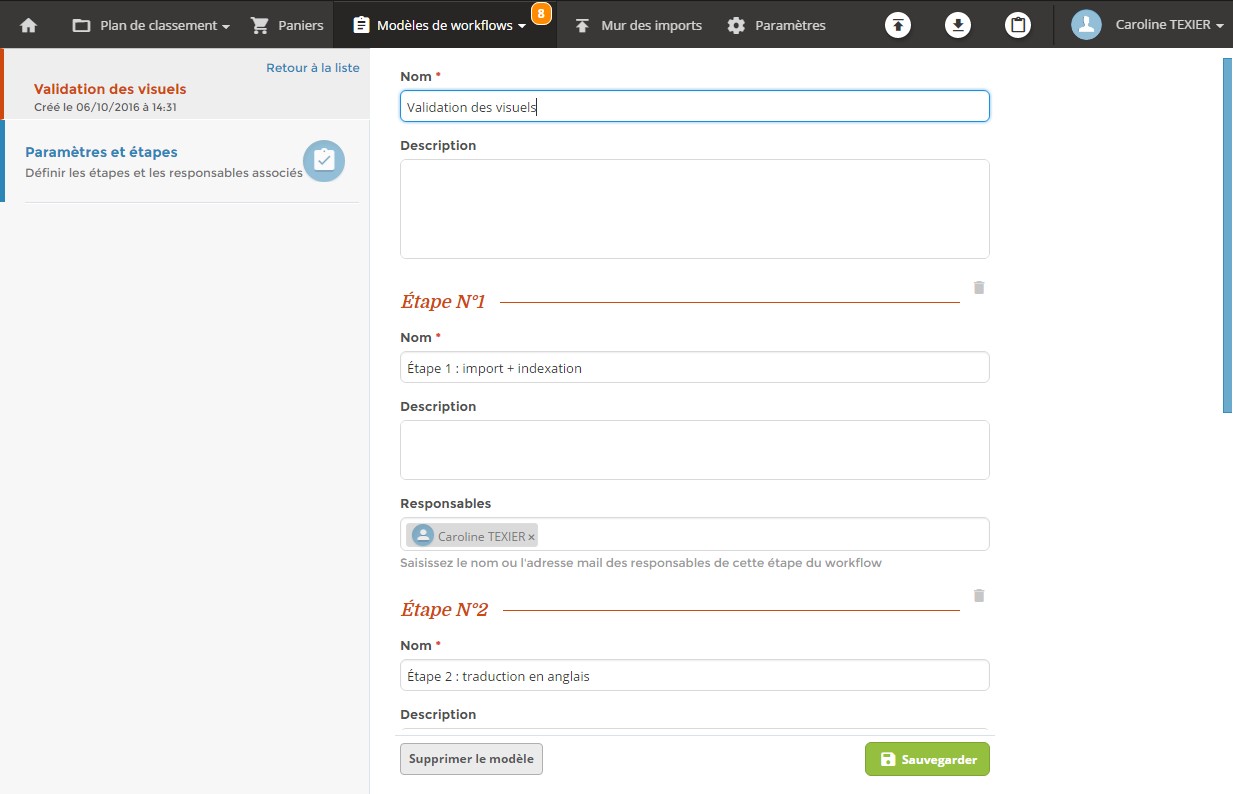
Task: Click the downloads icon in the top bar
Action: click(x=957, y=24)
